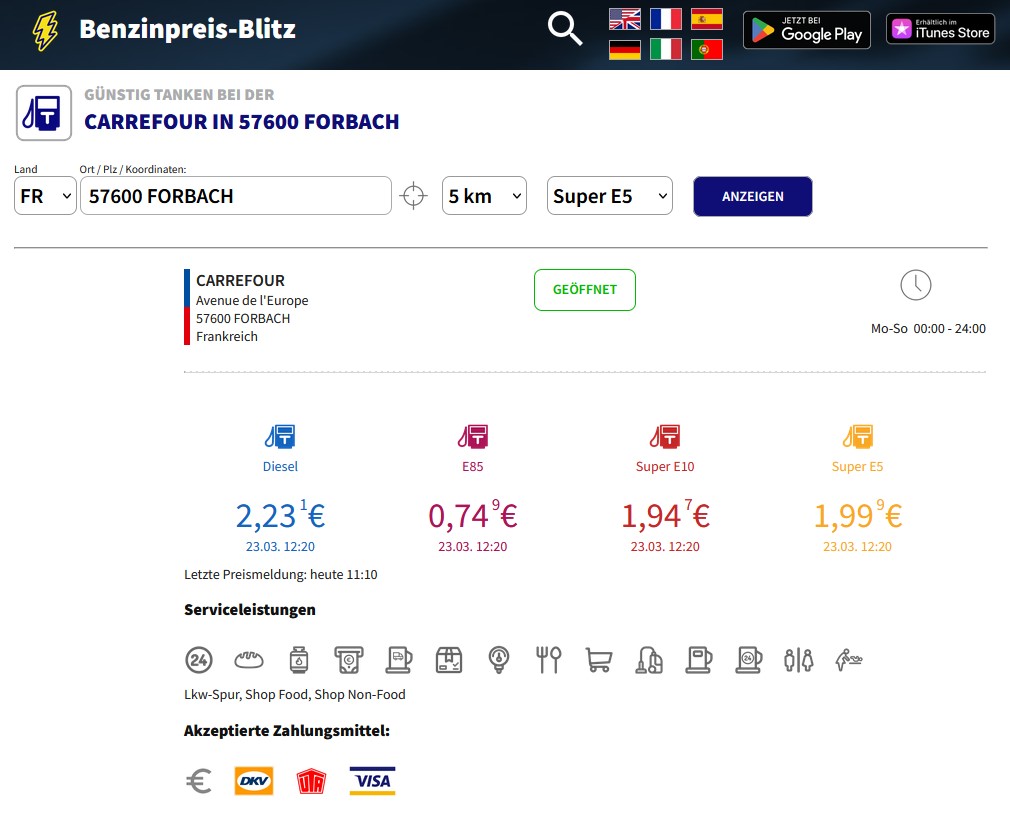1010x833 pixels.
Task: Click 'Letzte Preismeldung: heute 11:10' text
Action: 281,575
